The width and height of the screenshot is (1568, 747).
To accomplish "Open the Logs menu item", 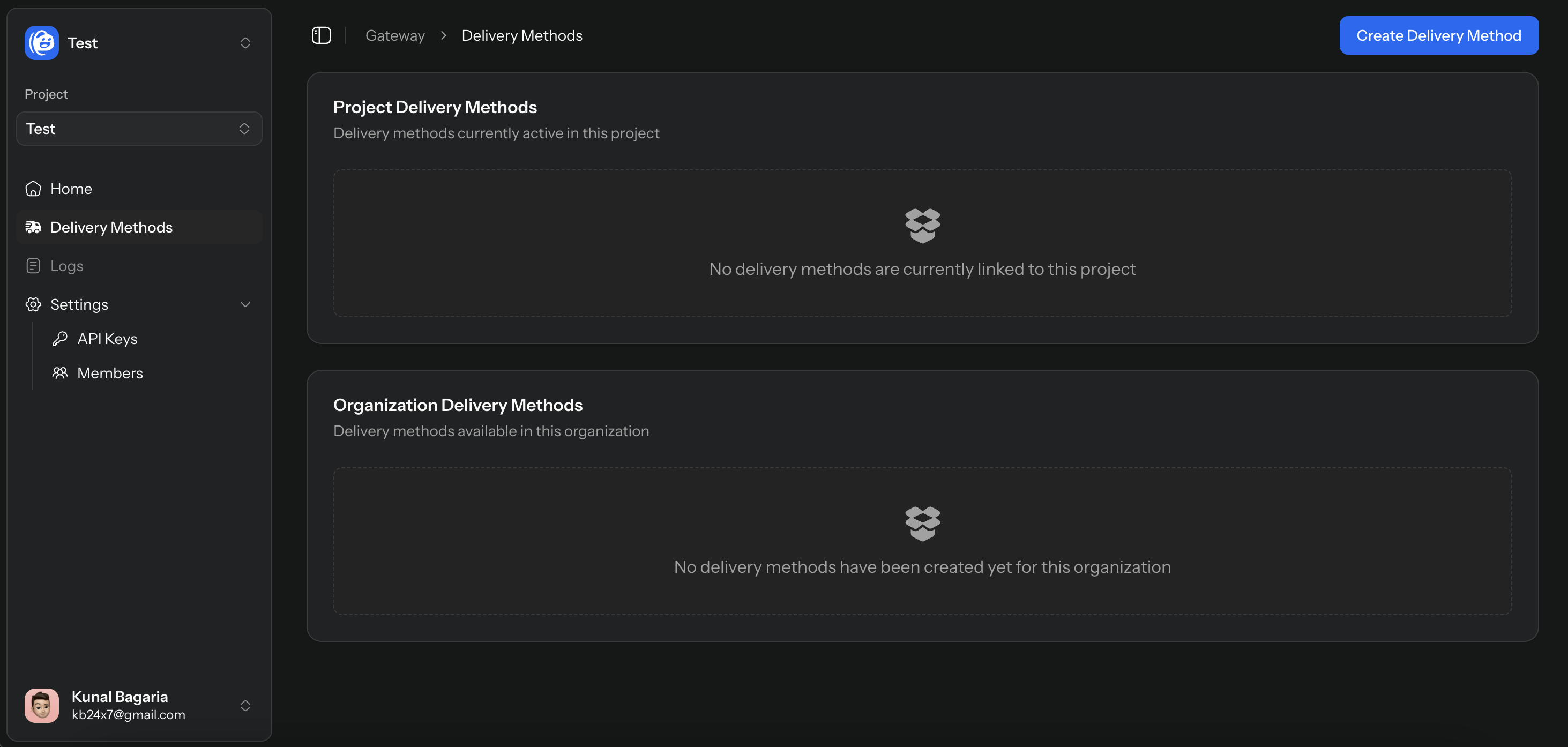I will coord(67,266).
